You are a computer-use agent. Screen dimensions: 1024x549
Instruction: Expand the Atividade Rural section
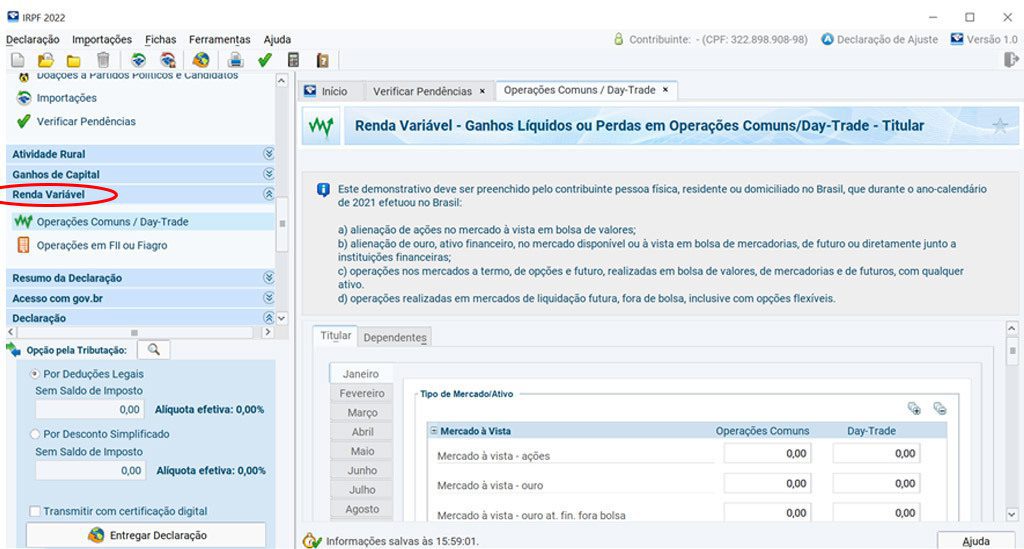[x=268, y=154]
